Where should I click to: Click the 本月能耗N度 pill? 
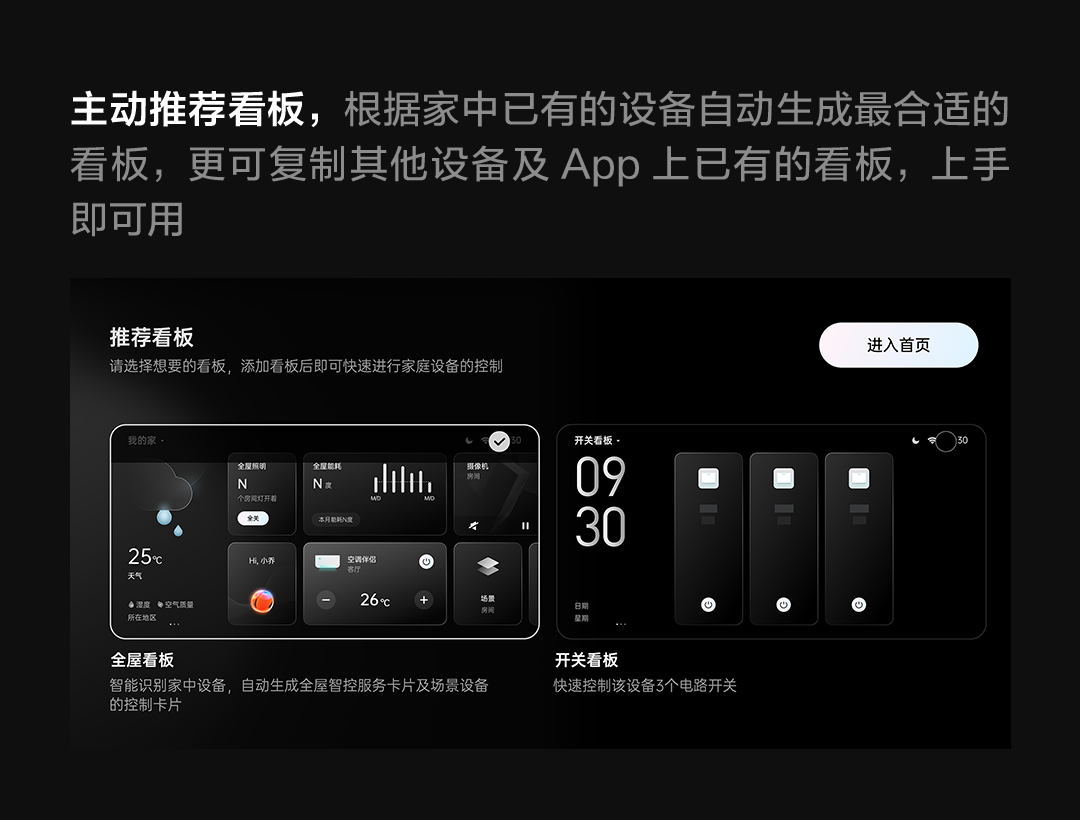pos(335,520)
